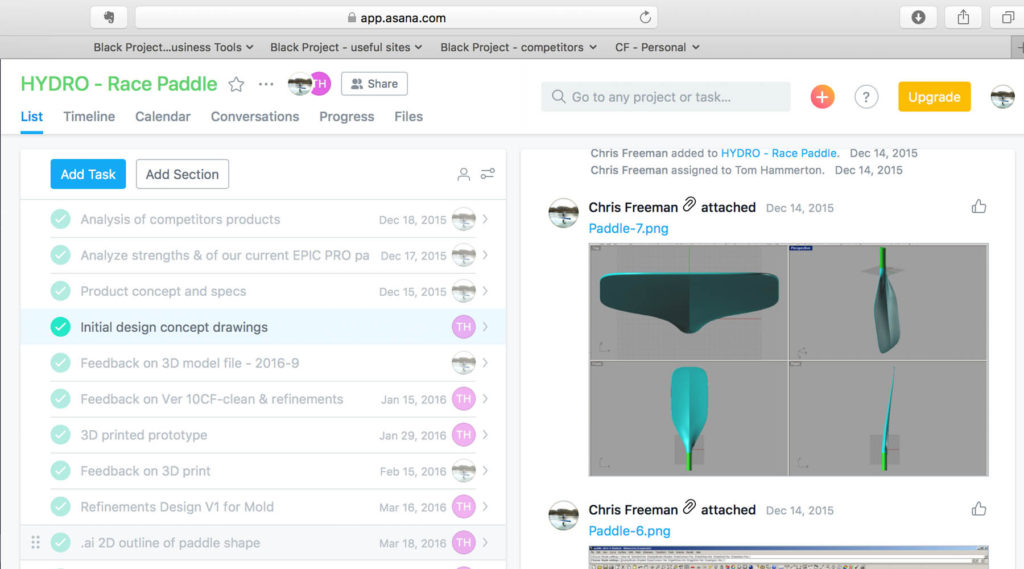Open the Conversations tab
The width and height of the screenshot is (1024, 569).
[255, 117]
